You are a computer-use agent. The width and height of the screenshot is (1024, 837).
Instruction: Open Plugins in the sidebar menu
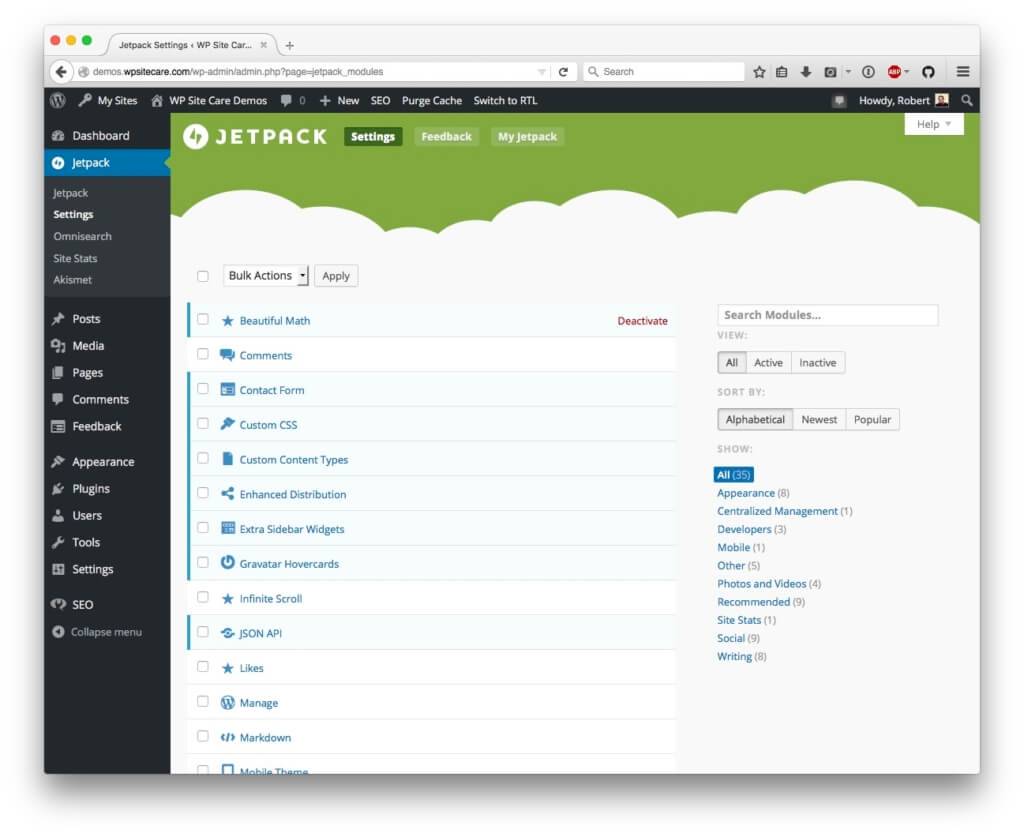(107, 488)
